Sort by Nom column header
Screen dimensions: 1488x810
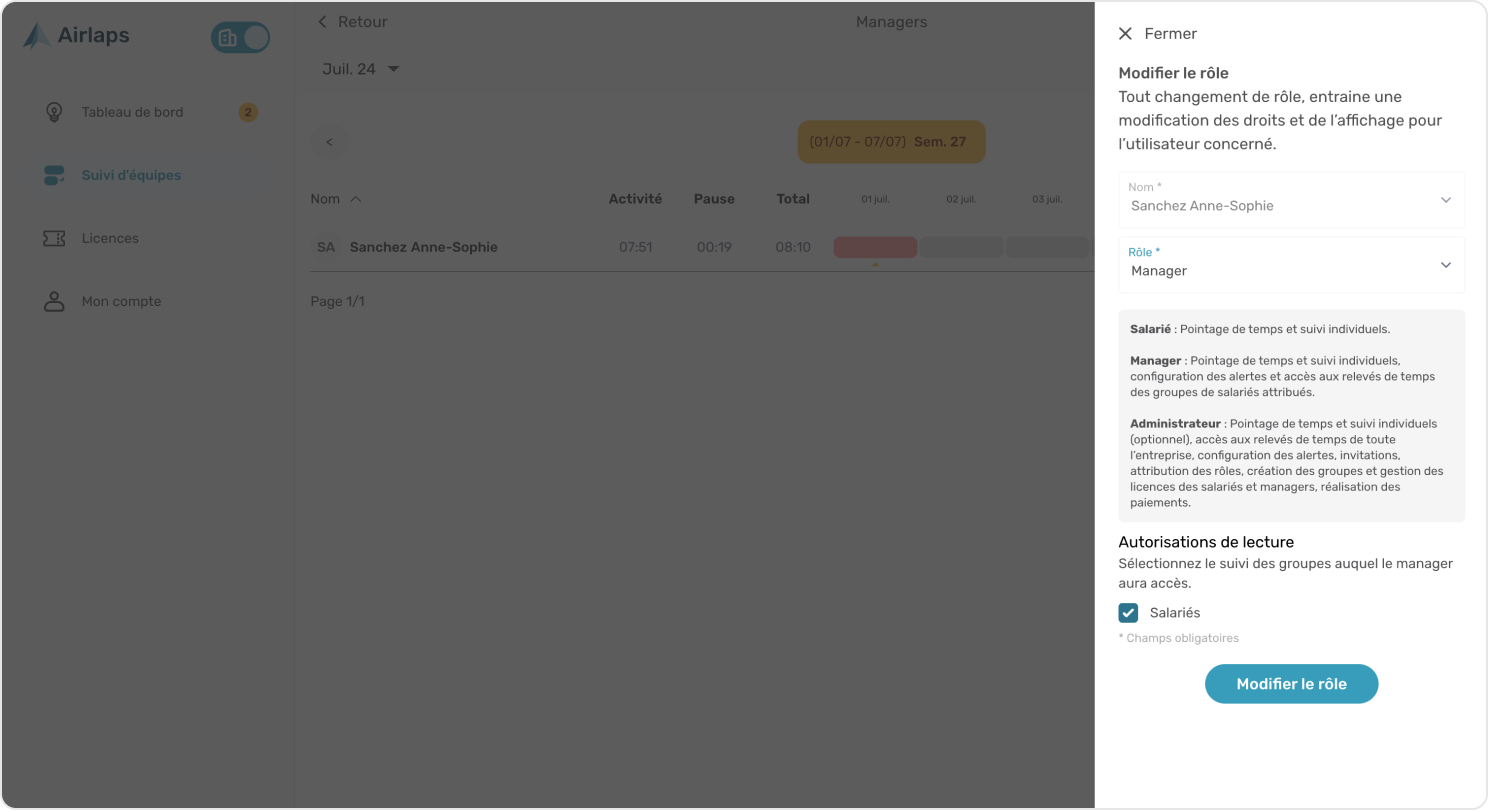336,199
